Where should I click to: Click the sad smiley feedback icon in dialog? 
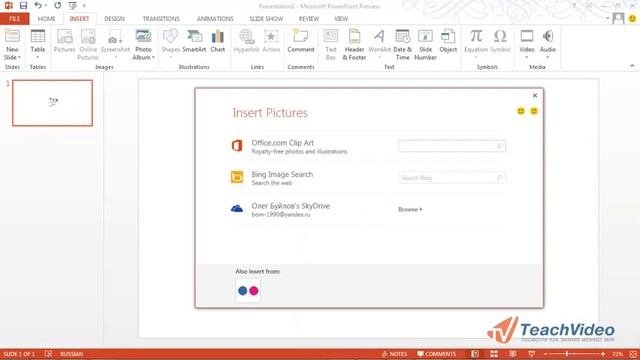coord(534,111)
